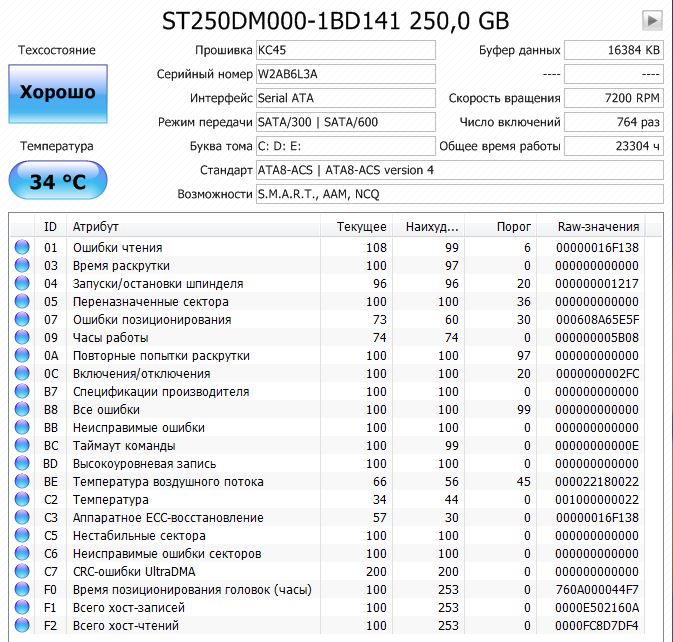Viewport: 673px width, 642px height.
Task: Click raw value 00000000000E
Action: (597, 446)
